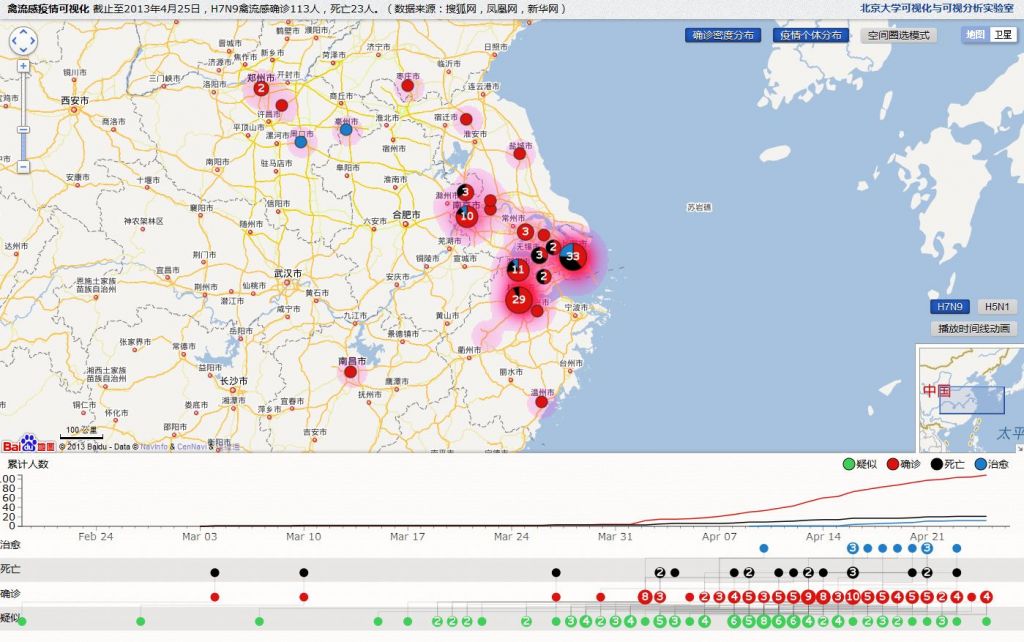Viewport: 1024px width, 642px height.
Task: Toggle the 疫情个体分布 individual cases layer
Action: point(811,35)
